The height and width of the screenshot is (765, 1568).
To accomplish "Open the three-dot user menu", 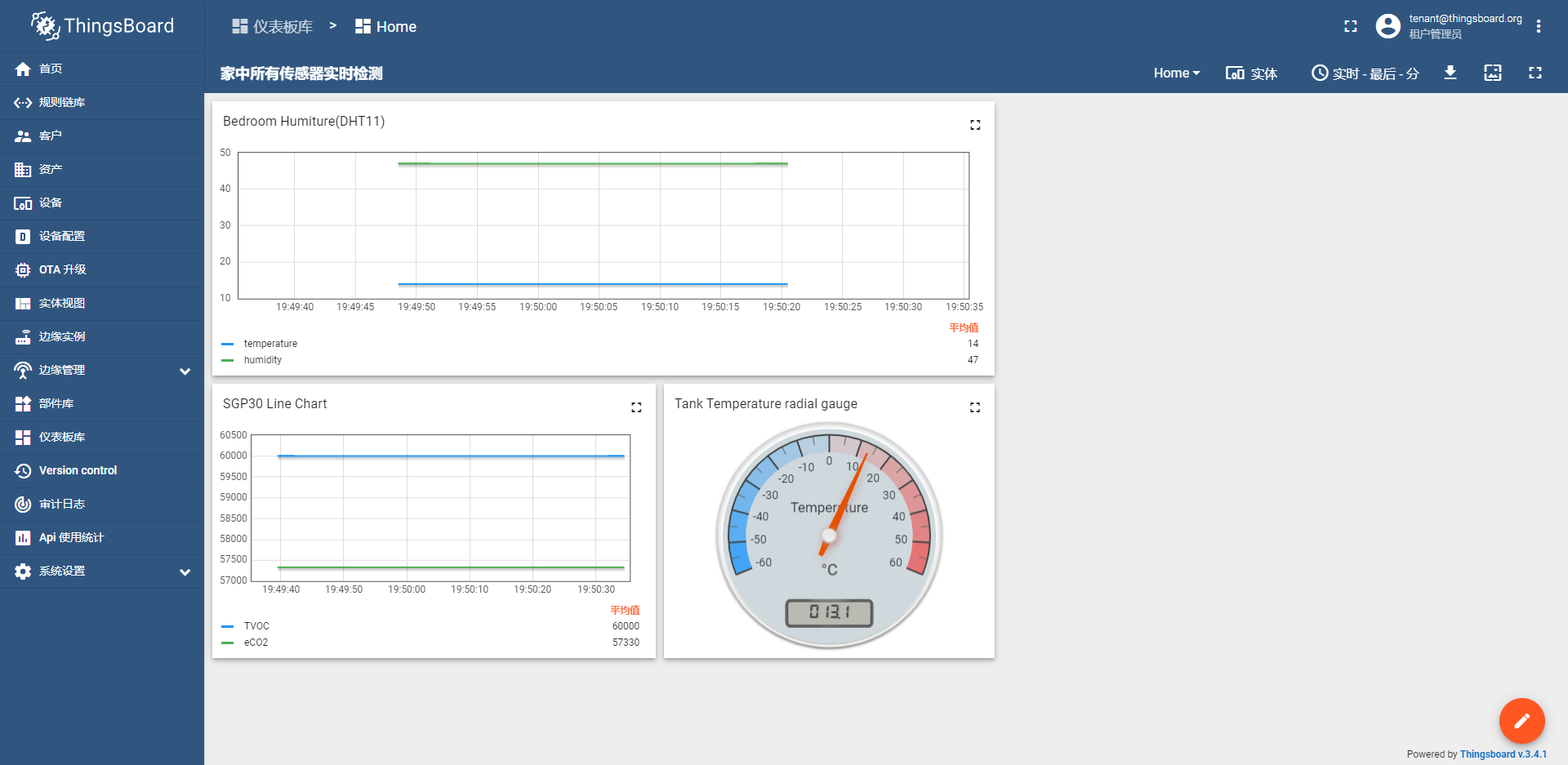I will (1539, 26).
